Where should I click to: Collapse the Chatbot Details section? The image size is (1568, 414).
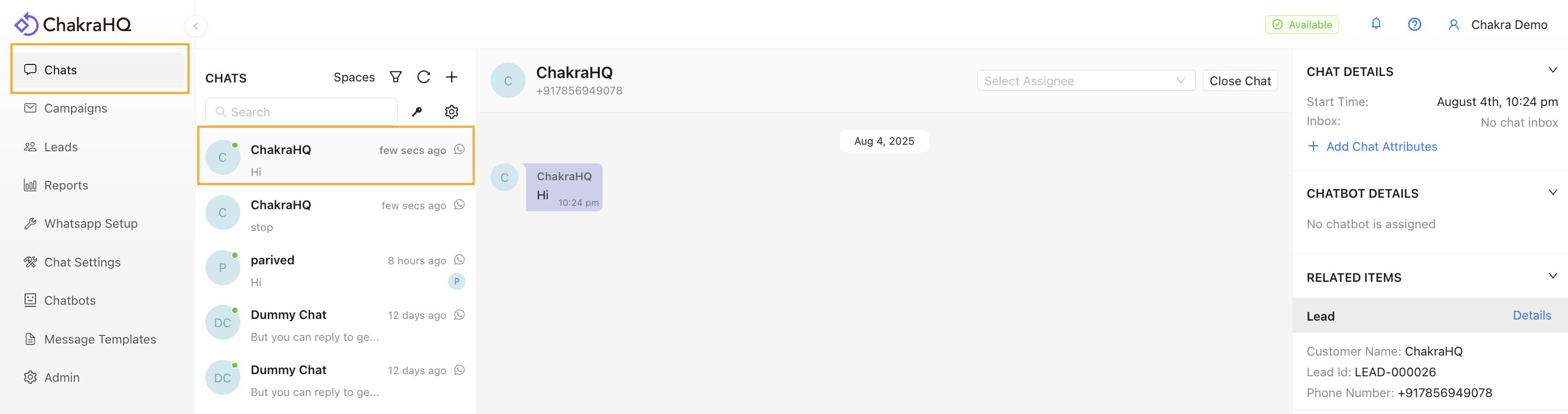1553,192
